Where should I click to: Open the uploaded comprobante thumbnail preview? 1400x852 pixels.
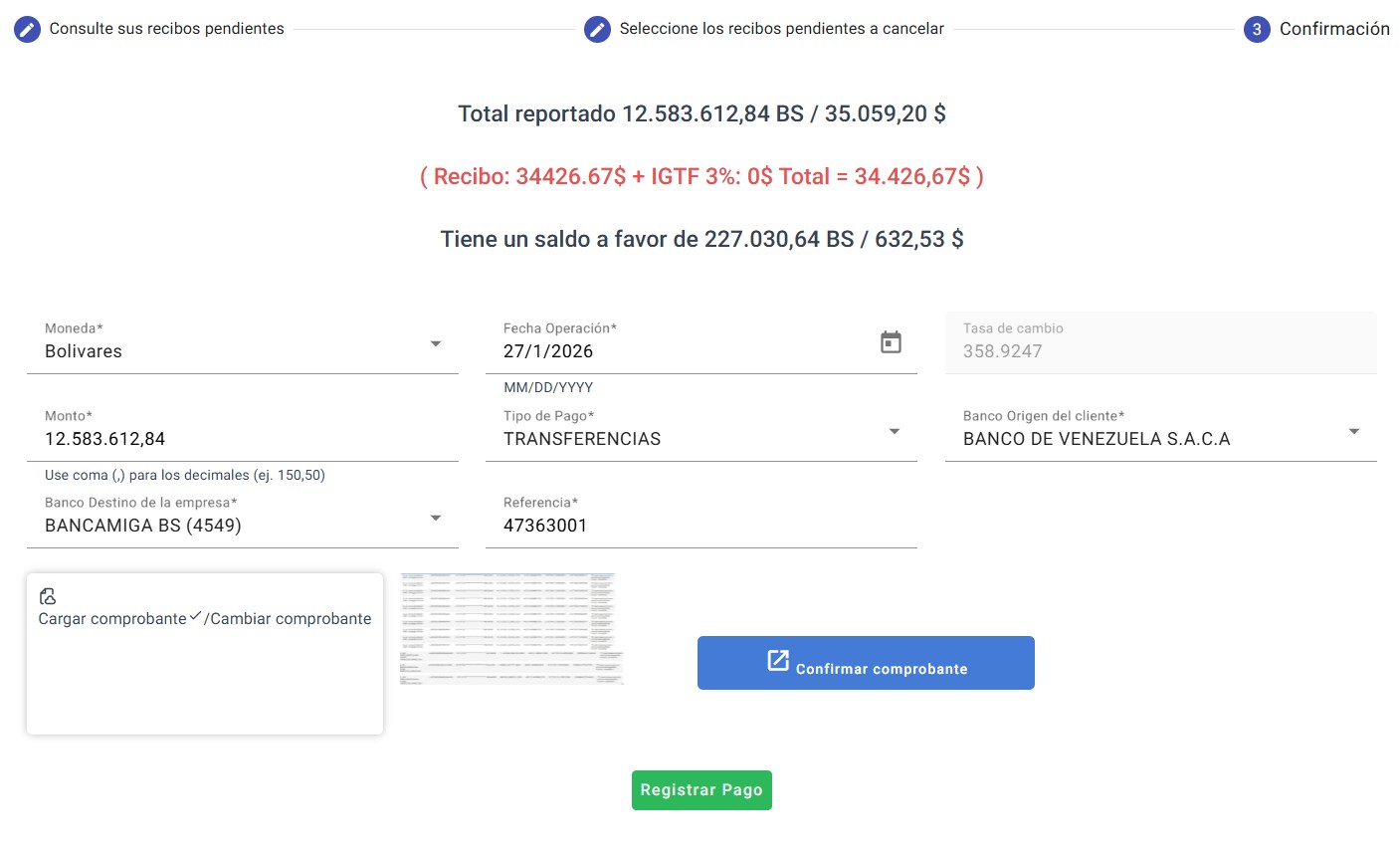[511, 629]
